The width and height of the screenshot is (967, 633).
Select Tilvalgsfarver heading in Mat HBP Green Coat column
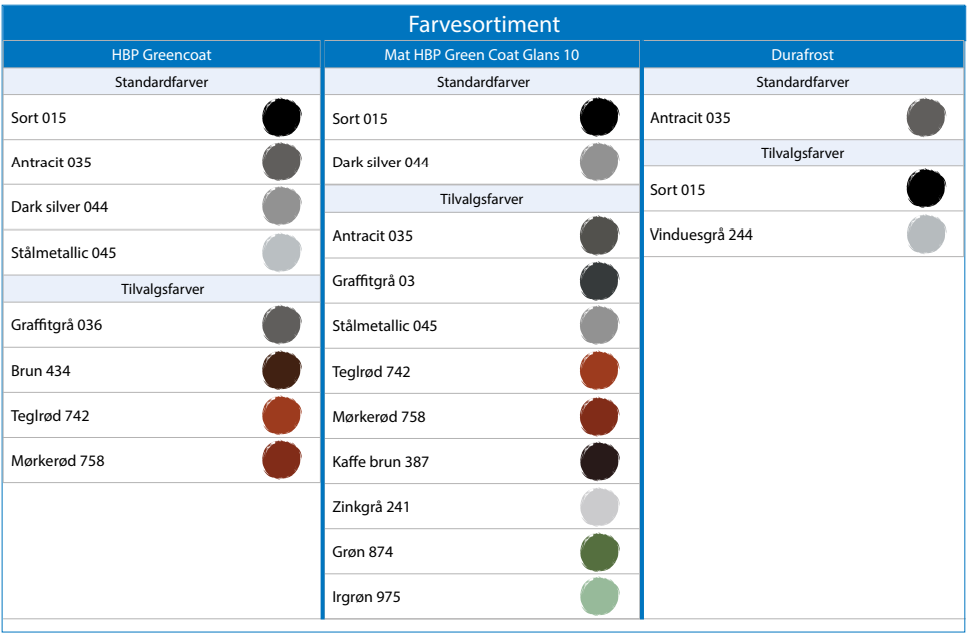tap(482, 199)
